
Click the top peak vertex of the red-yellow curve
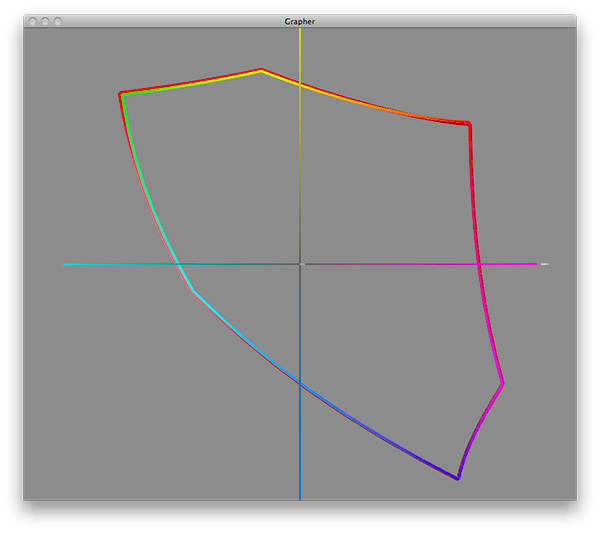261,70
